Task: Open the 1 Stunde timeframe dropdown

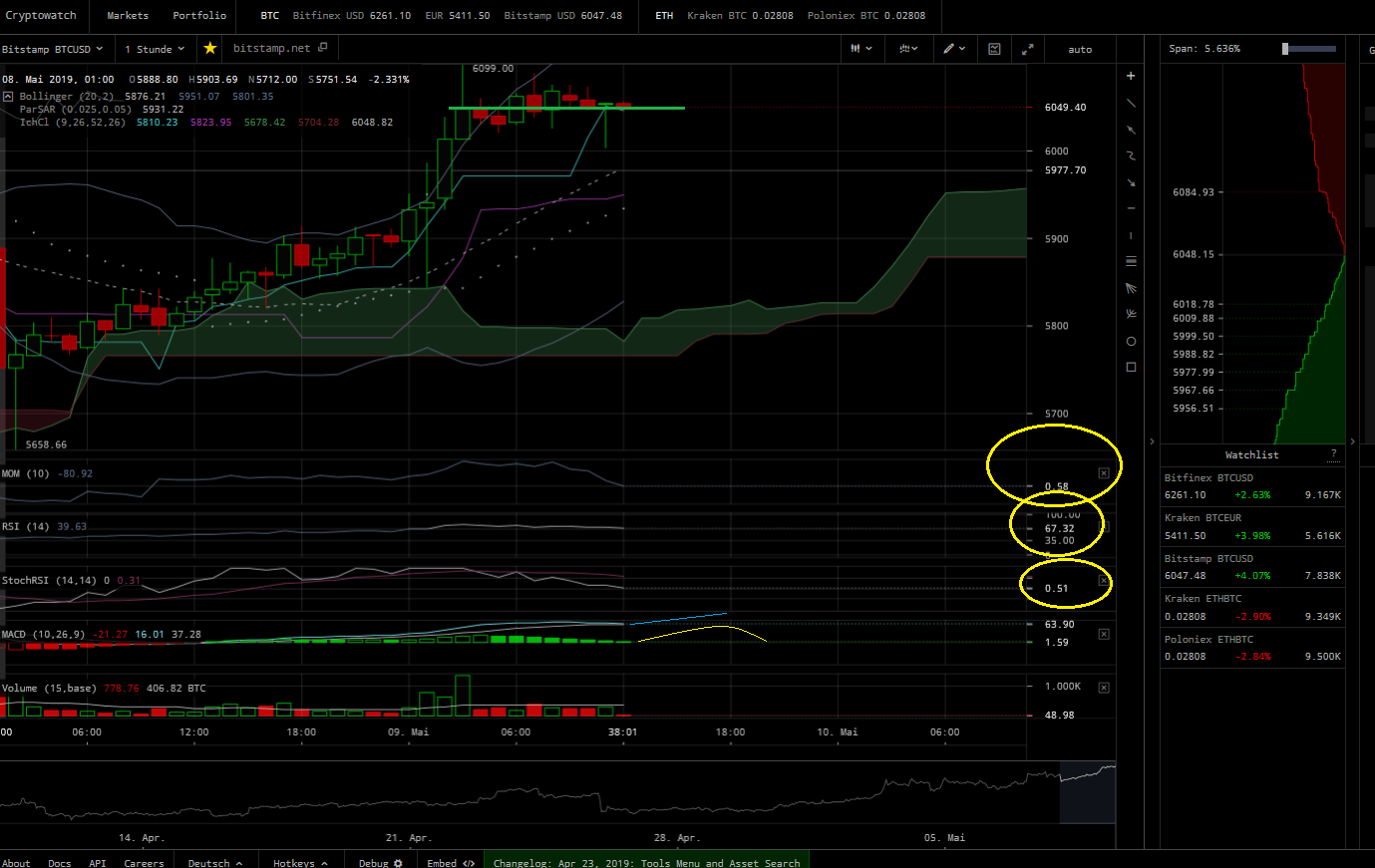Action: (x=155, y=48)
